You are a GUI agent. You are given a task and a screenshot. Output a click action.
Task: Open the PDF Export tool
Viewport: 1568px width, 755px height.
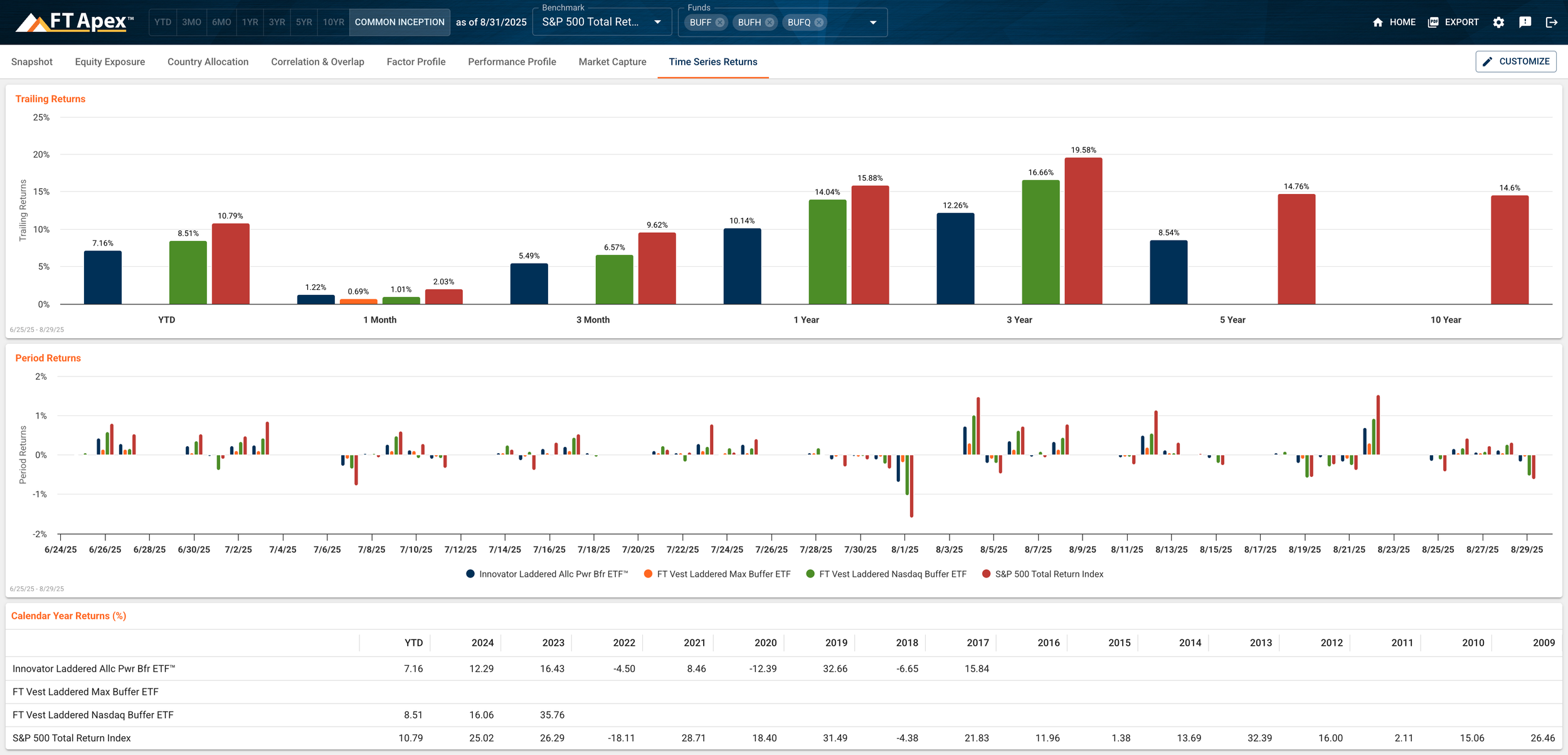1433,22
